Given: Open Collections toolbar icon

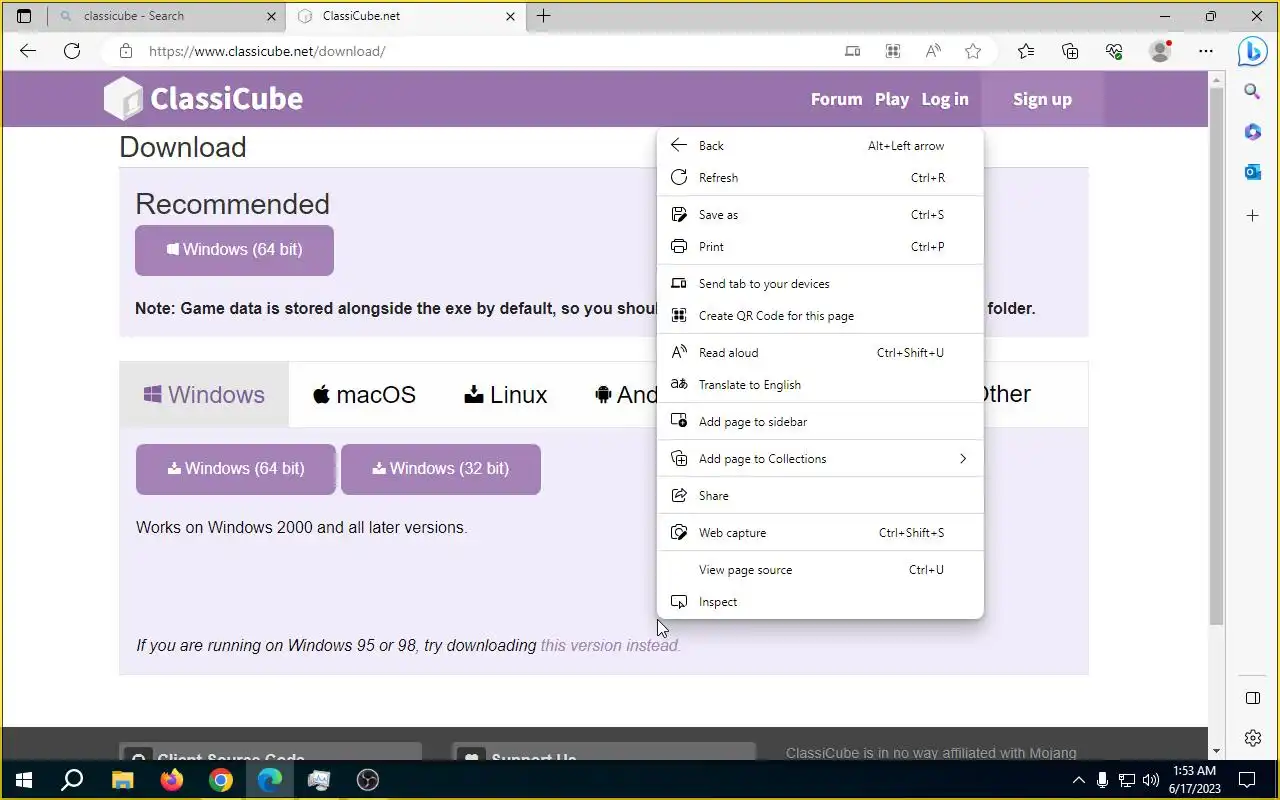Looking at the screenshot, I should coord(1070,51).
